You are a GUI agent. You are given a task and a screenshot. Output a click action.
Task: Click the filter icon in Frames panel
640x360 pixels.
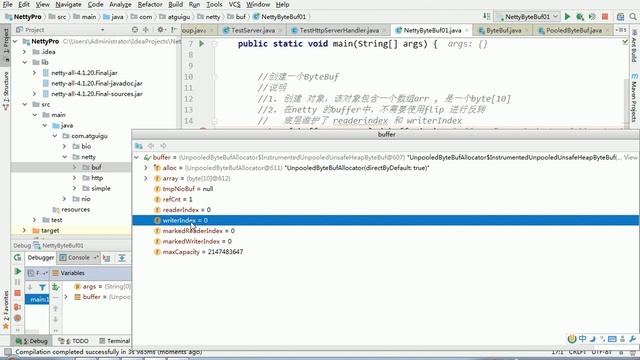coord(42,287)
